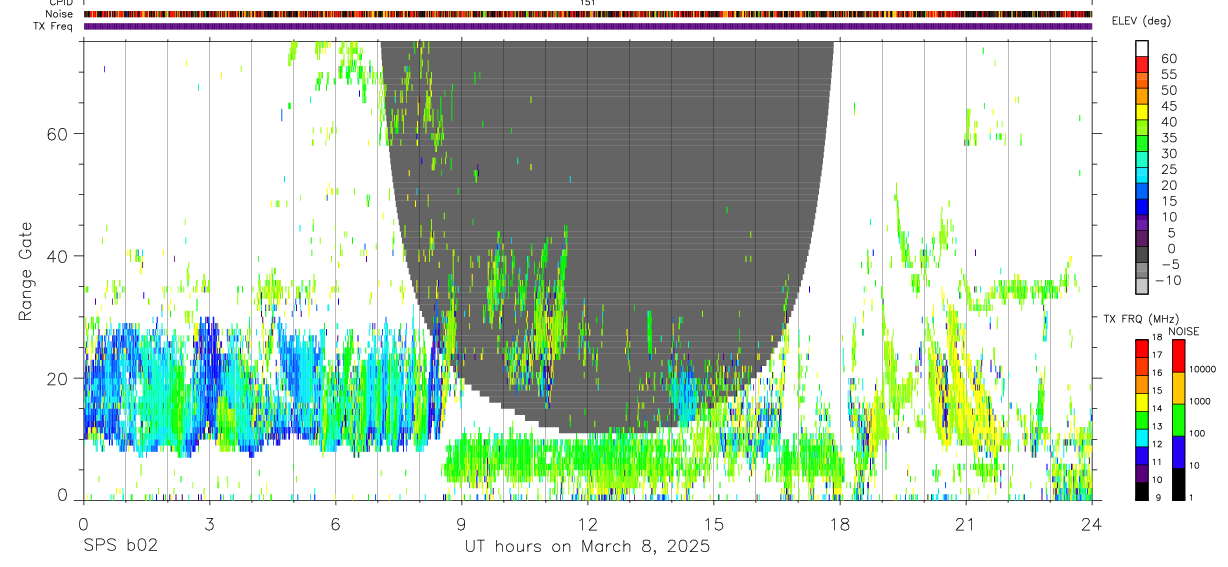Click the purple TX Freq strip
This screenshot has width=1228, height=567.
pos(588,26)
